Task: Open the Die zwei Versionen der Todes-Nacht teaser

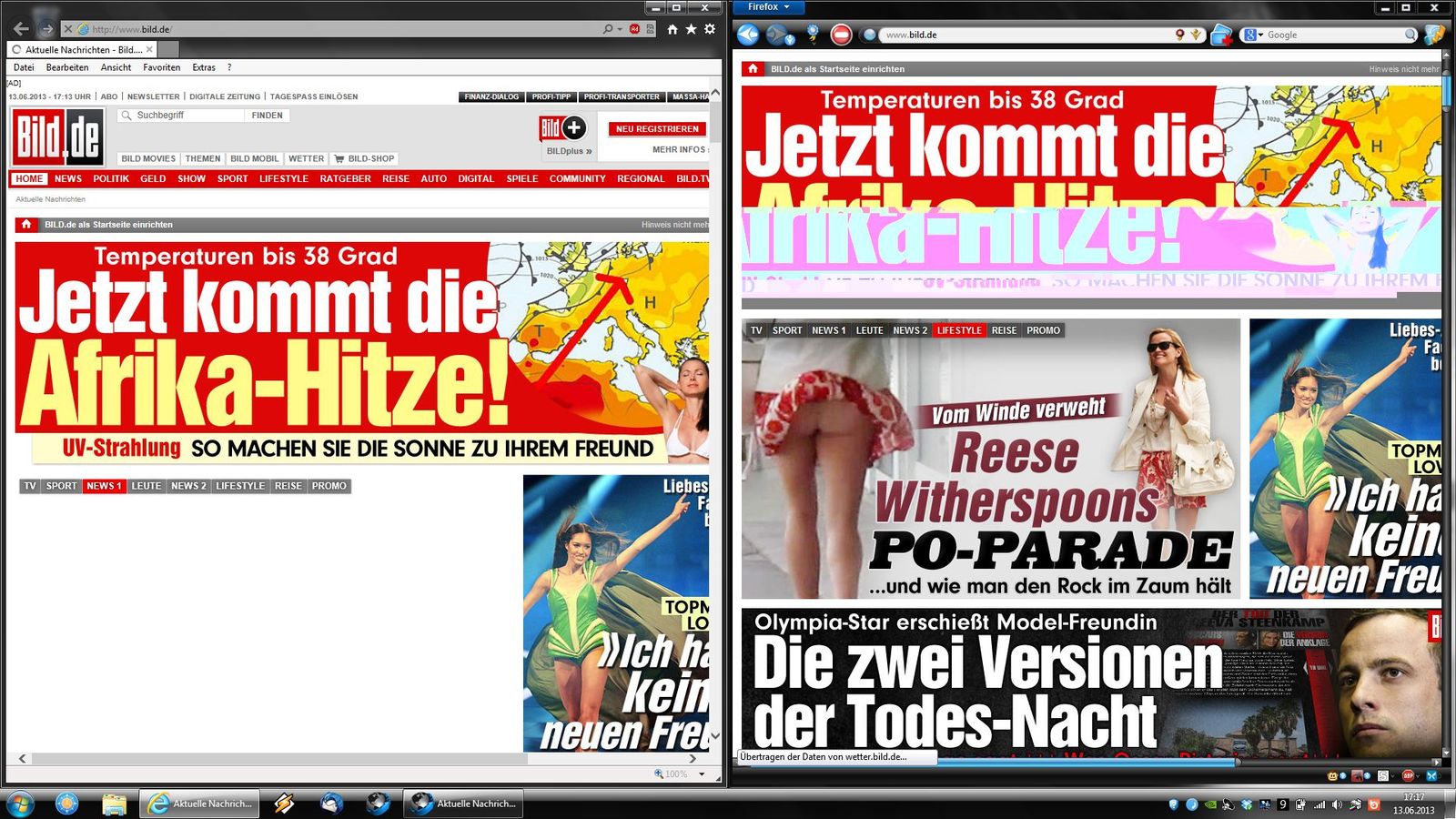Action: tap(1092, 683)
